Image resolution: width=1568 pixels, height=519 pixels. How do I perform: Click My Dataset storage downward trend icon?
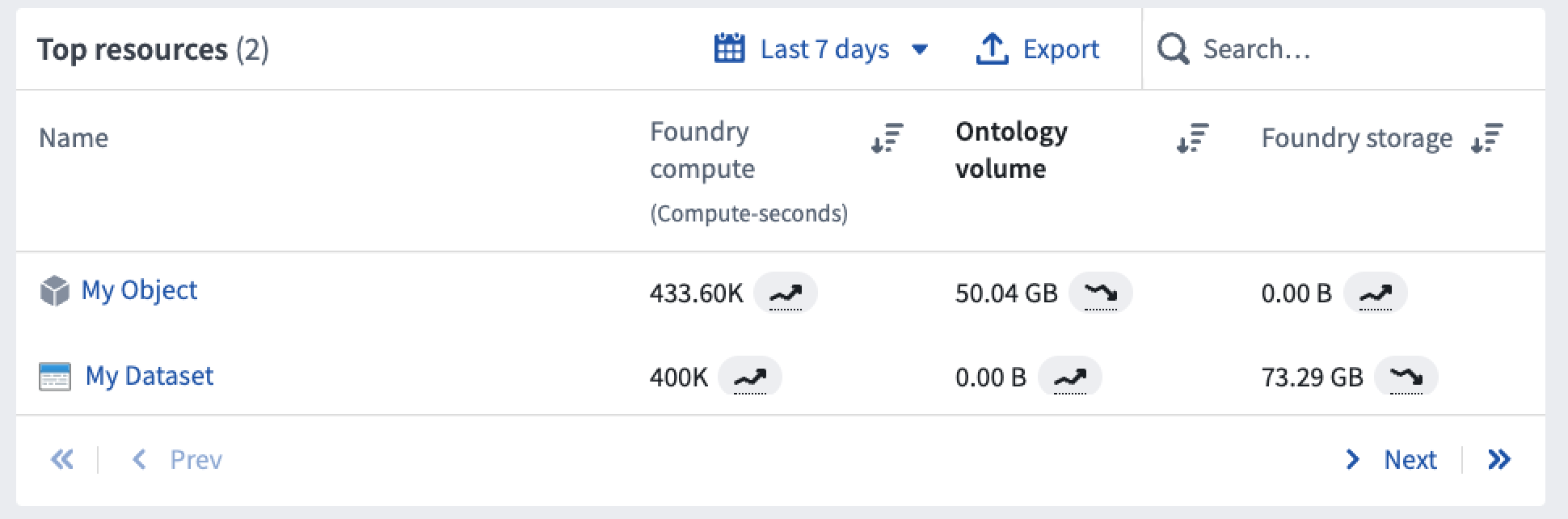point(1406,376)
